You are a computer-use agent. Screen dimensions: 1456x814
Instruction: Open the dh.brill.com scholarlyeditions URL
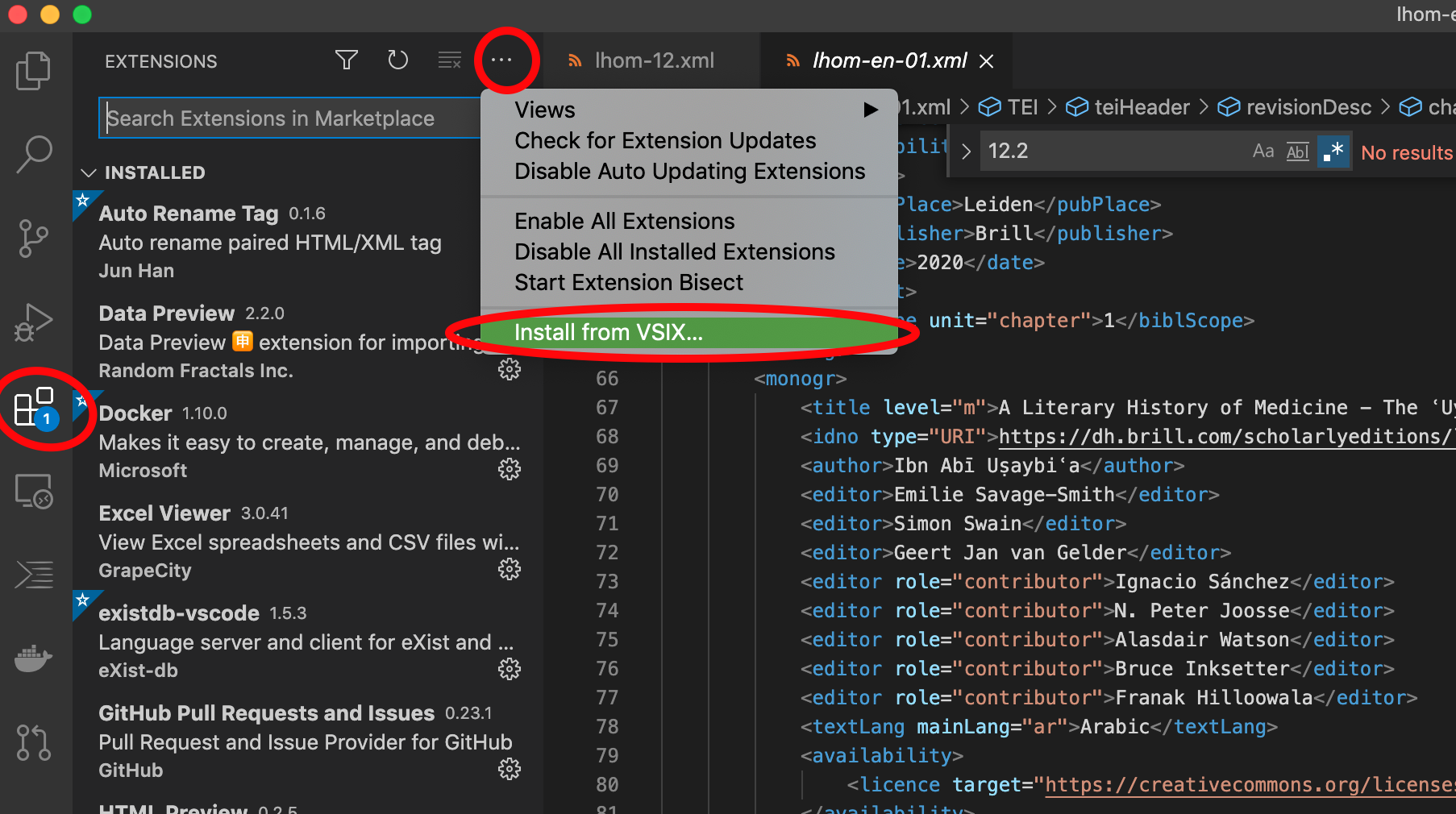[x=1227, y=437]
